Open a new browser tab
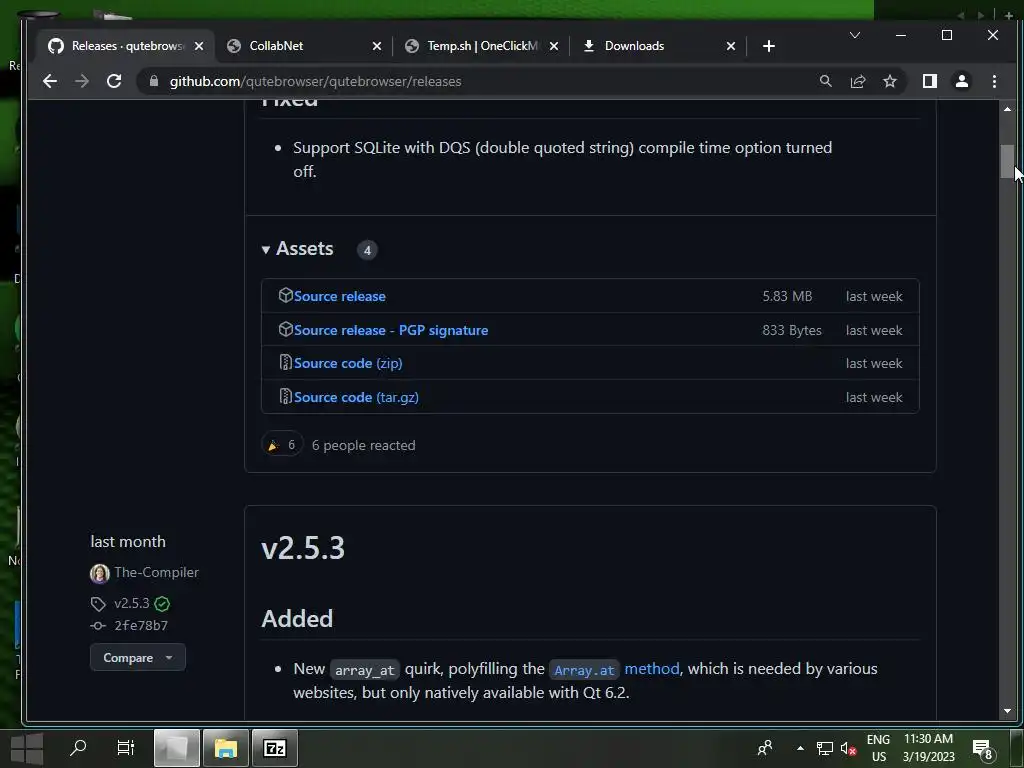 tap(769, 46)
